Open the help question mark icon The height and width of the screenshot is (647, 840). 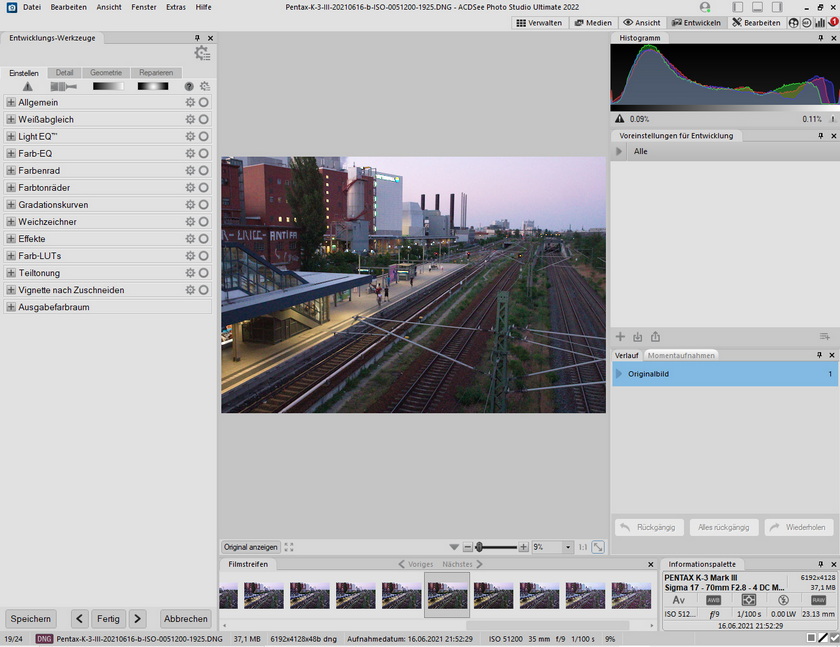189,87
